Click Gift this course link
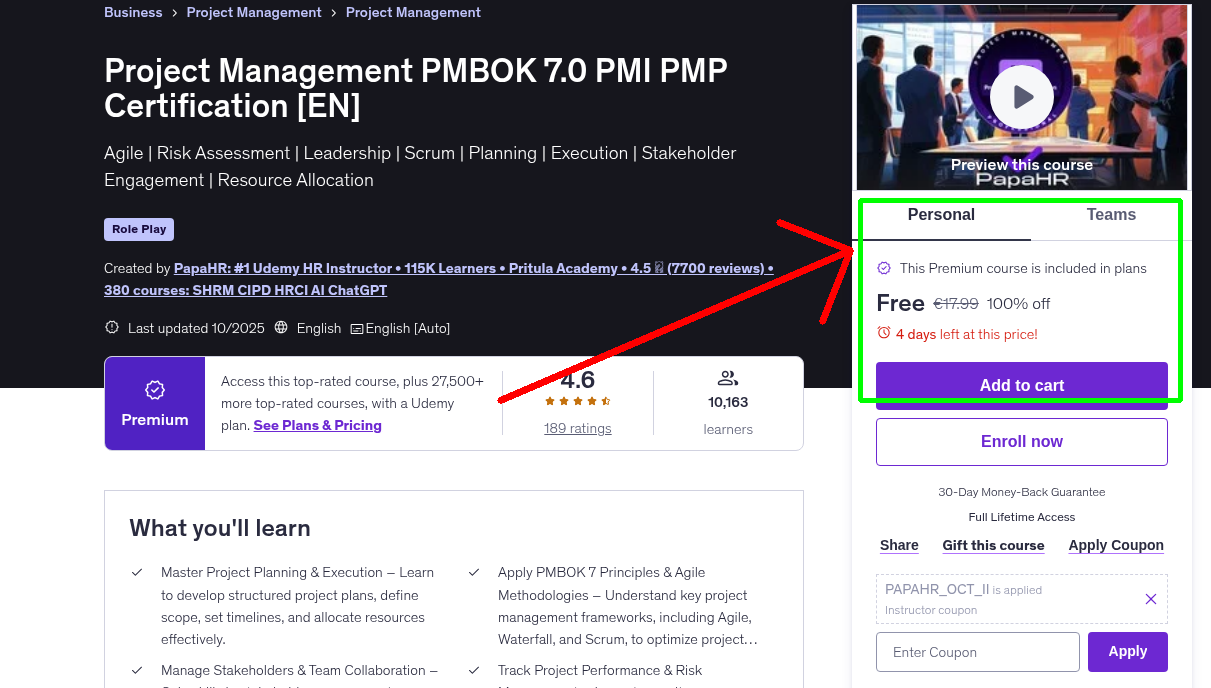This screenshot has height=688, width=1211. click(993, 546)
